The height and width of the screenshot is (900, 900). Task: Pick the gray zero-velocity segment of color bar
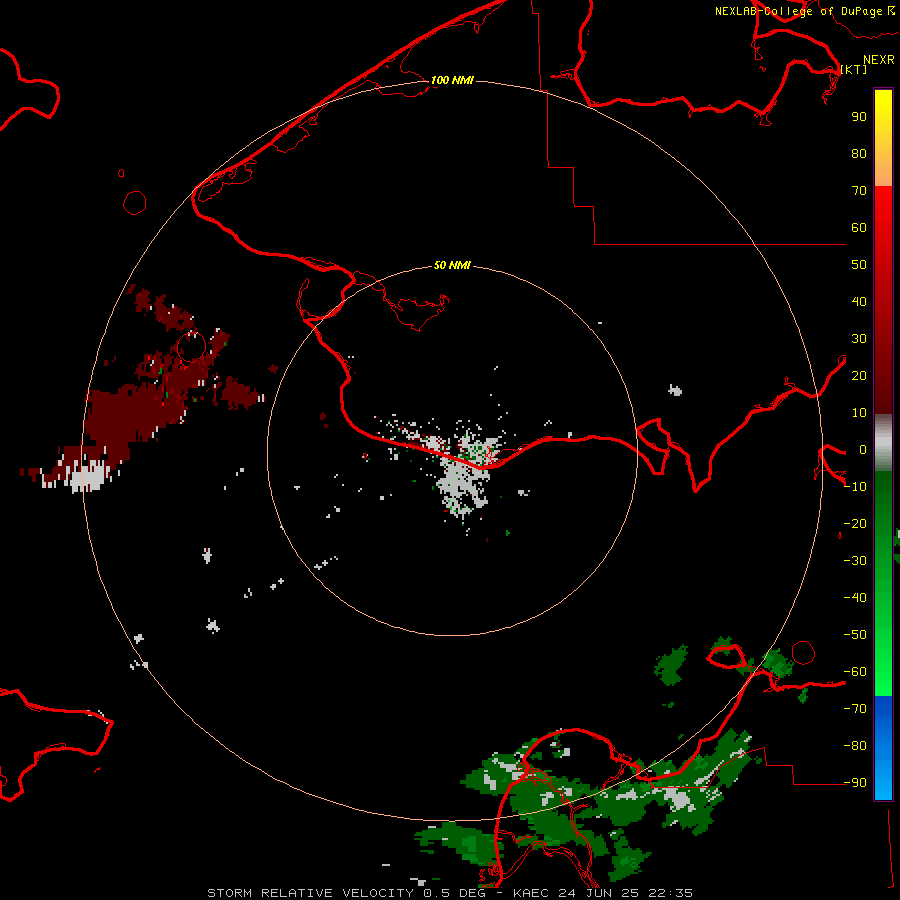883,443
